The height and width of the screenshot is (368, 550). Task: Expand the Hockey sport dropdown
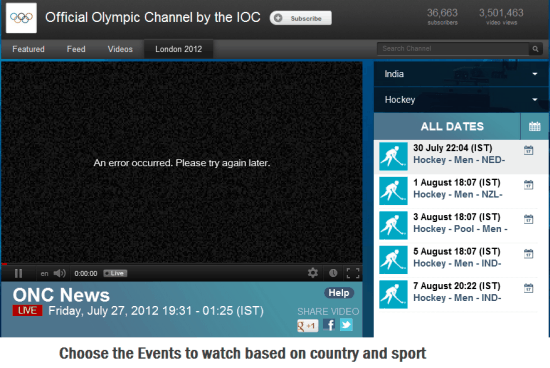point(461,100)
